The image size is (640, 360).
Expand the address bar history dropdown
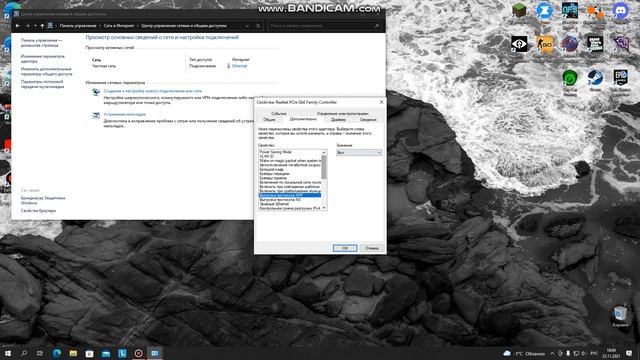[247, 26]
